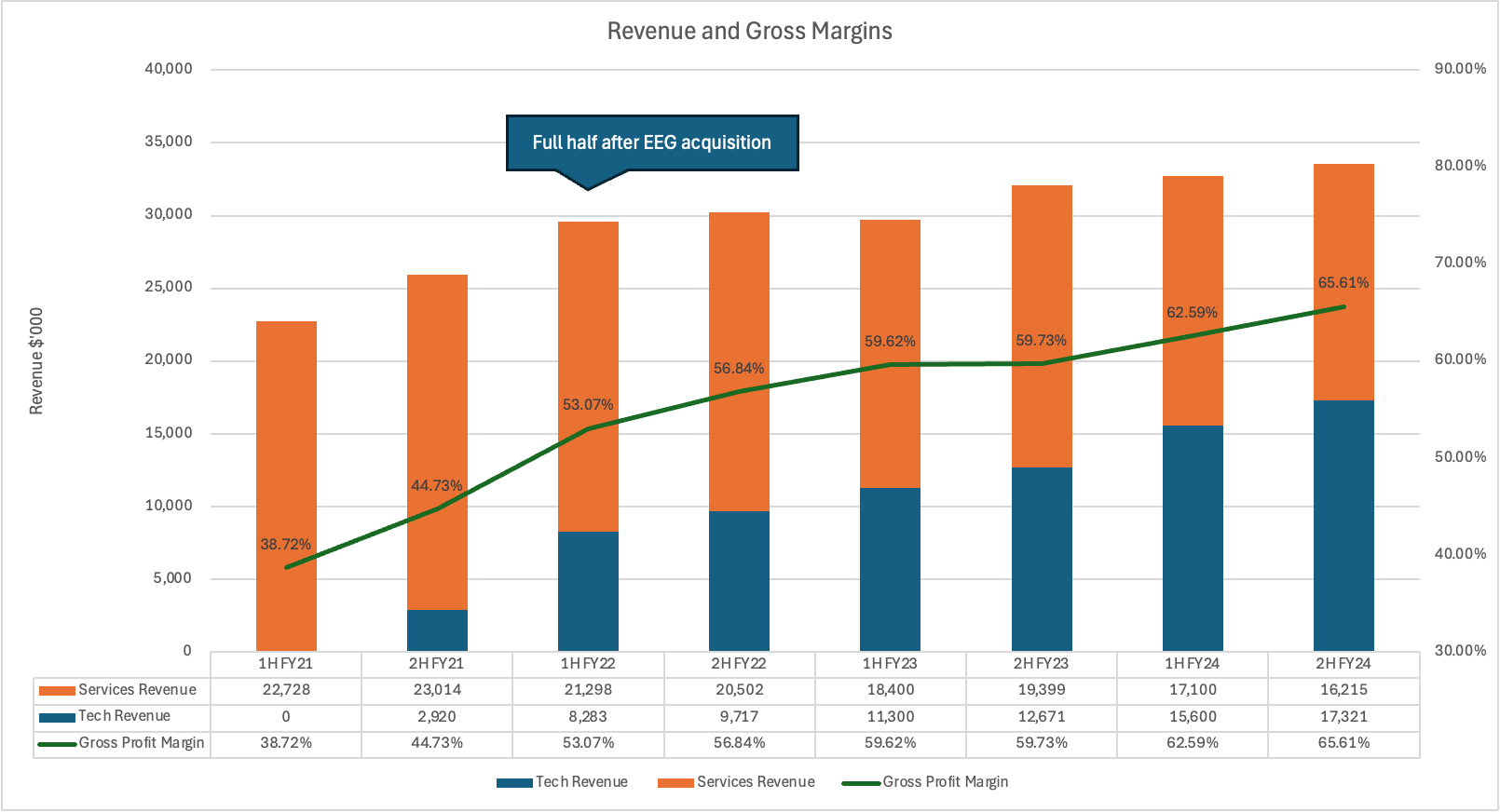Click the 30.00% right axis label

tap(1460, 651)
